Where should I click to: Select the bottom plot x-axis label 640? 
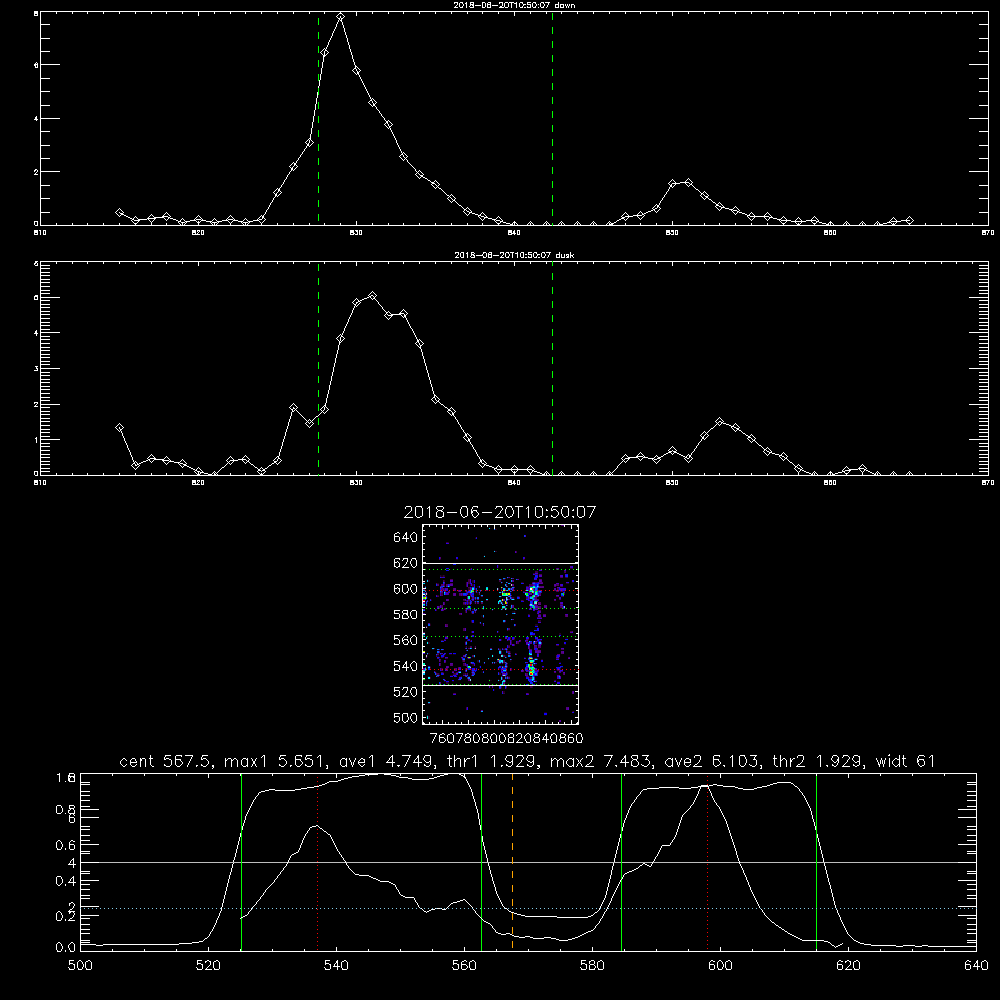click(x=976, y=966)
